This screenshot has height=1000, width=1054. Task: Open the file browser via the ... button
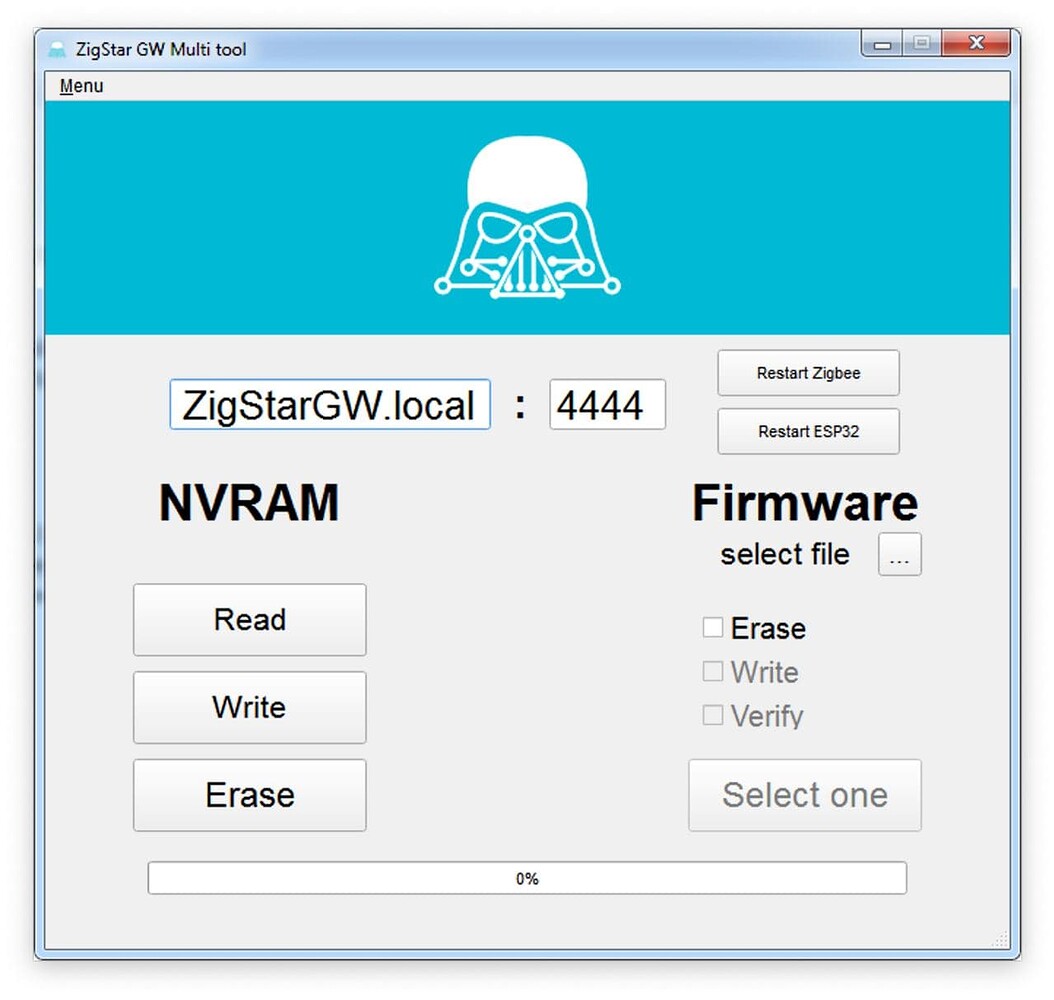click(x=899, y=554)
